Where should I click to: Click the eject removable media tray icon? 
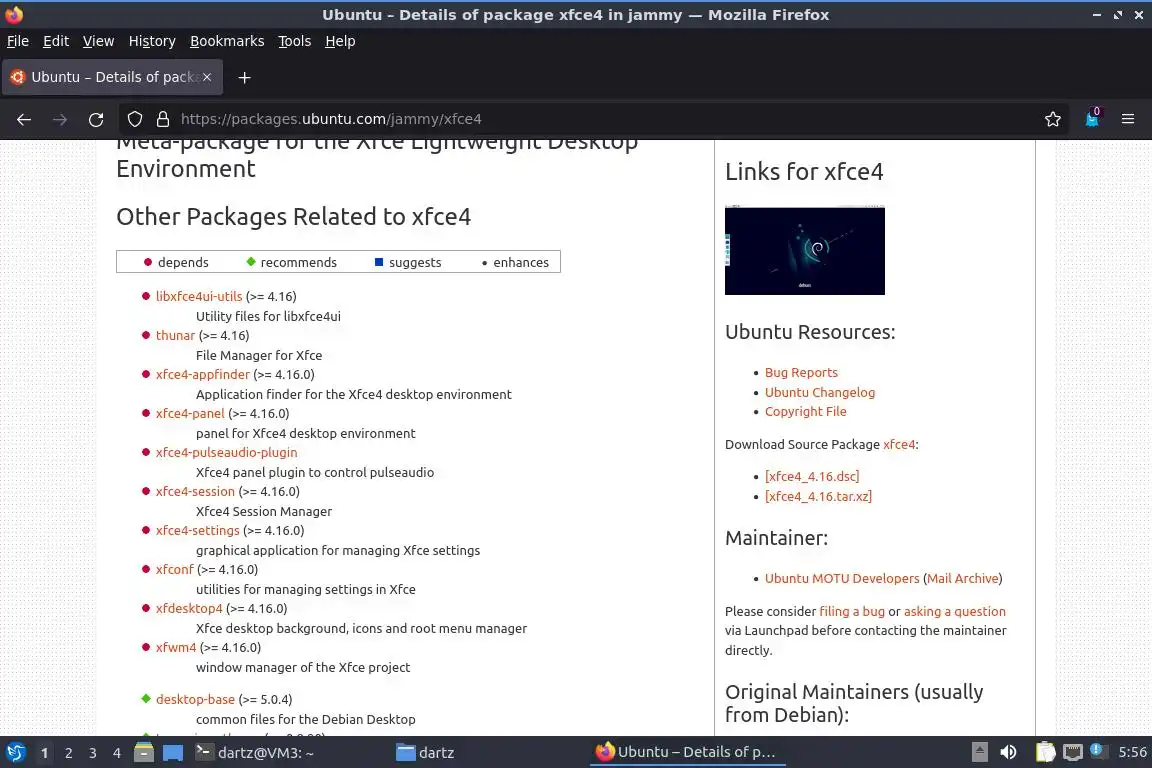(x=979, y=753)
